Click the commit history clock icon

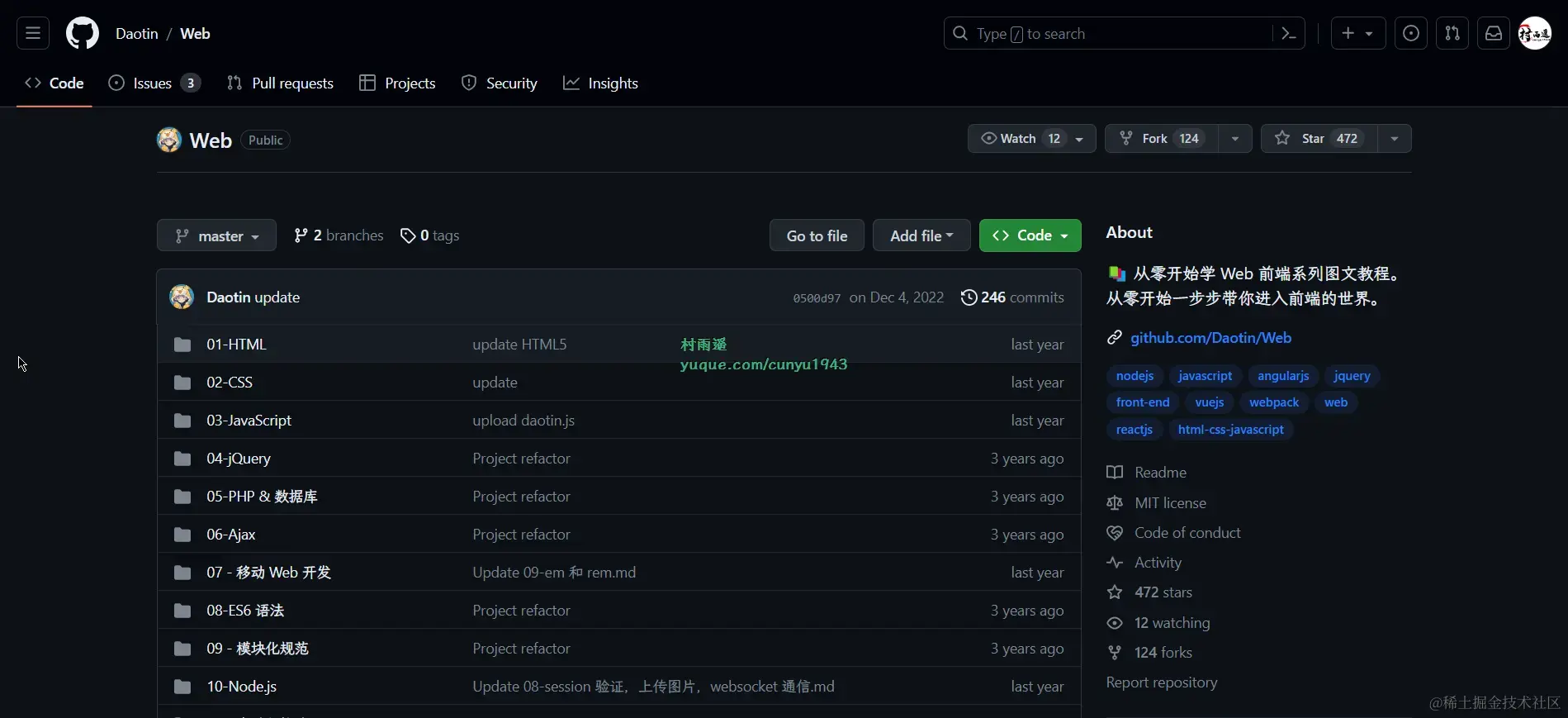pos(969,297)
